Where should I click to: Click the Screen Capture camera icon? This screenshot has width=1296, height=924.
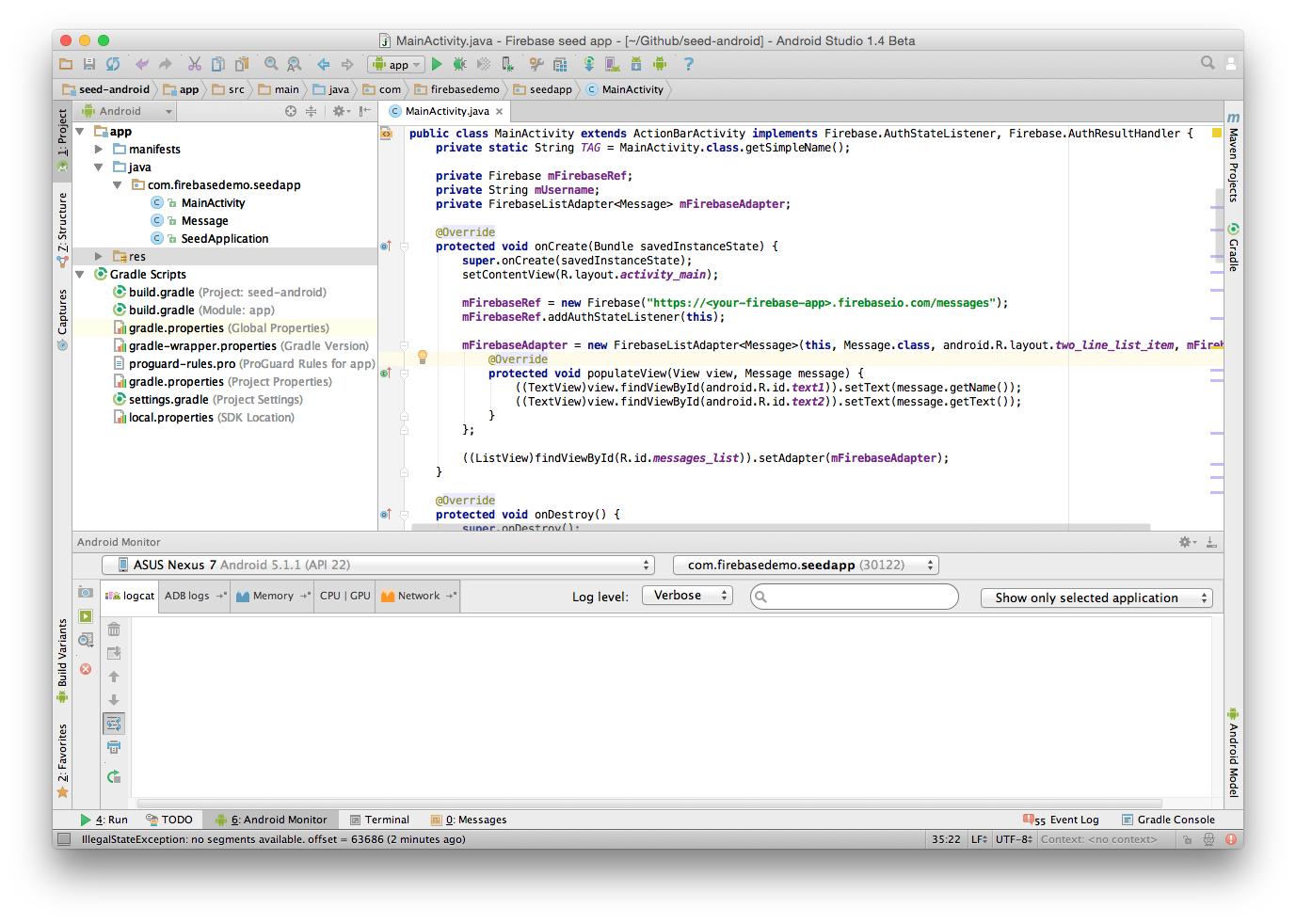(x=86, y=592)
